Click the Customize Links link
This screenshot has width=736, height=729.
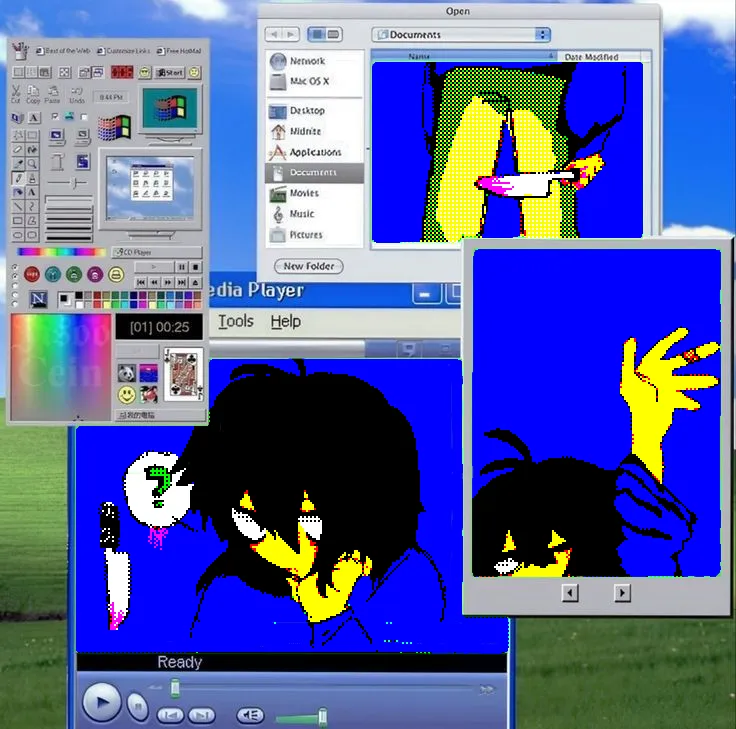[x=123, y=51]
